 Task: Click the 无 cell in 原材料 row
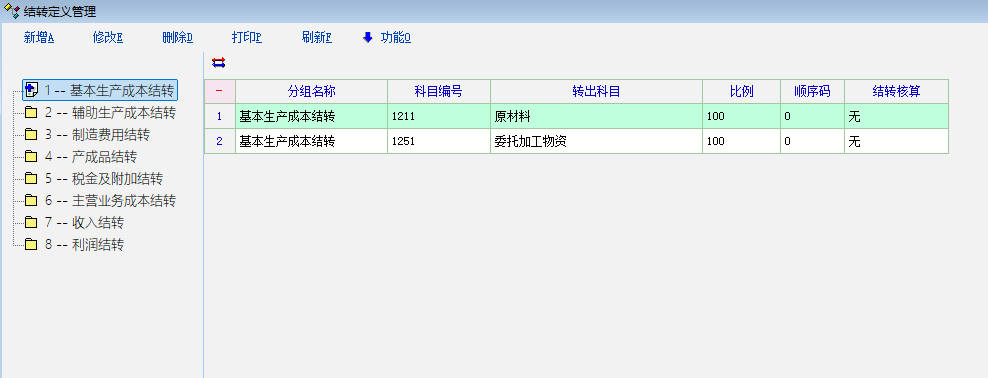(x=896, y=117)
